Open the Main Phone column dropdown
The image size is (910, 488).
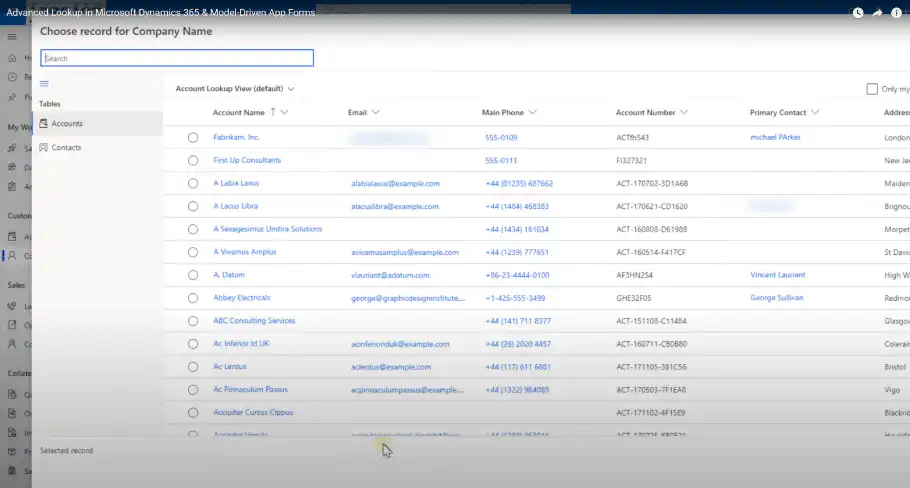(x=533, y=113)
